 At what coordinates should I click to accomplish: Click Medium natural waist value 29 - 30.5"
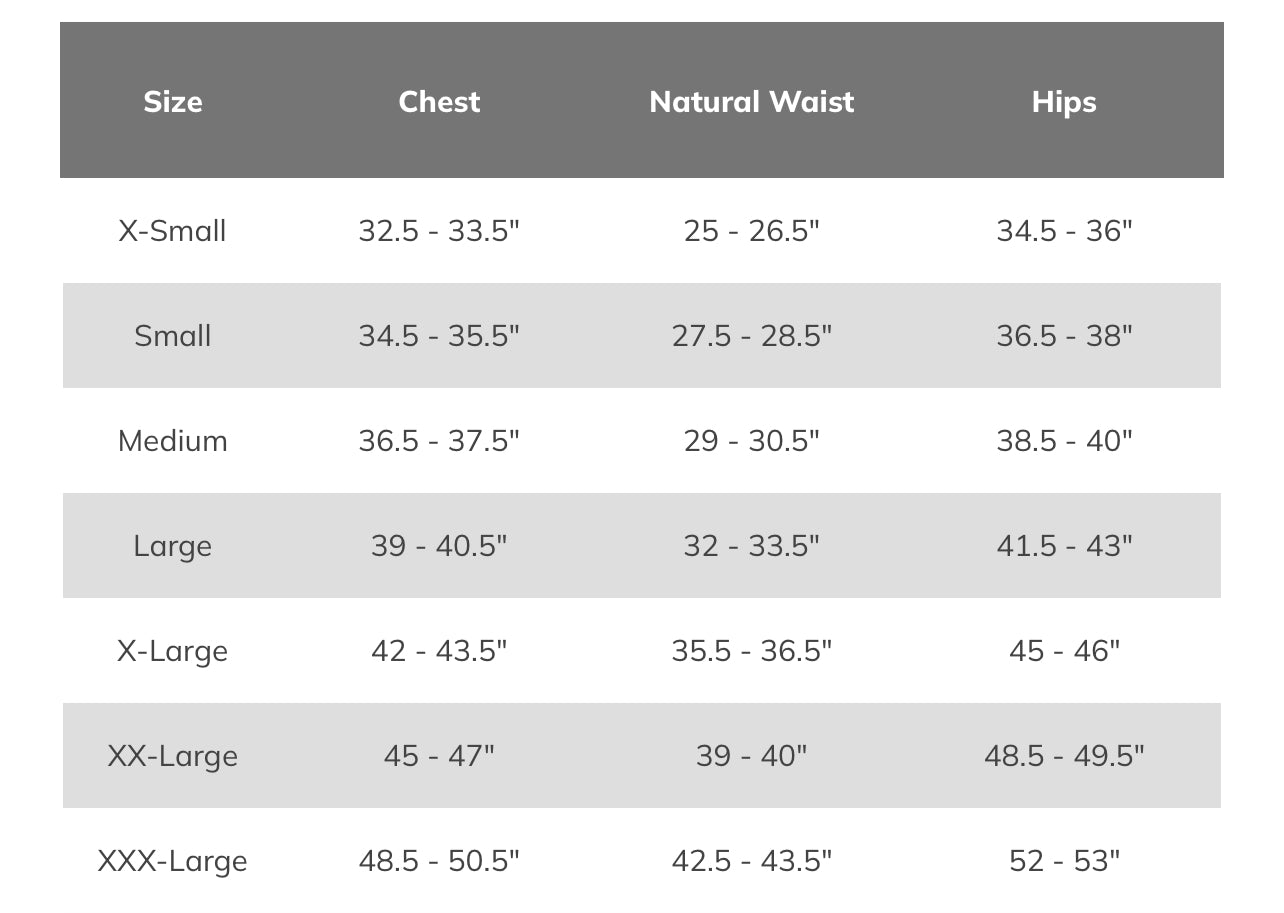(751, 441)
